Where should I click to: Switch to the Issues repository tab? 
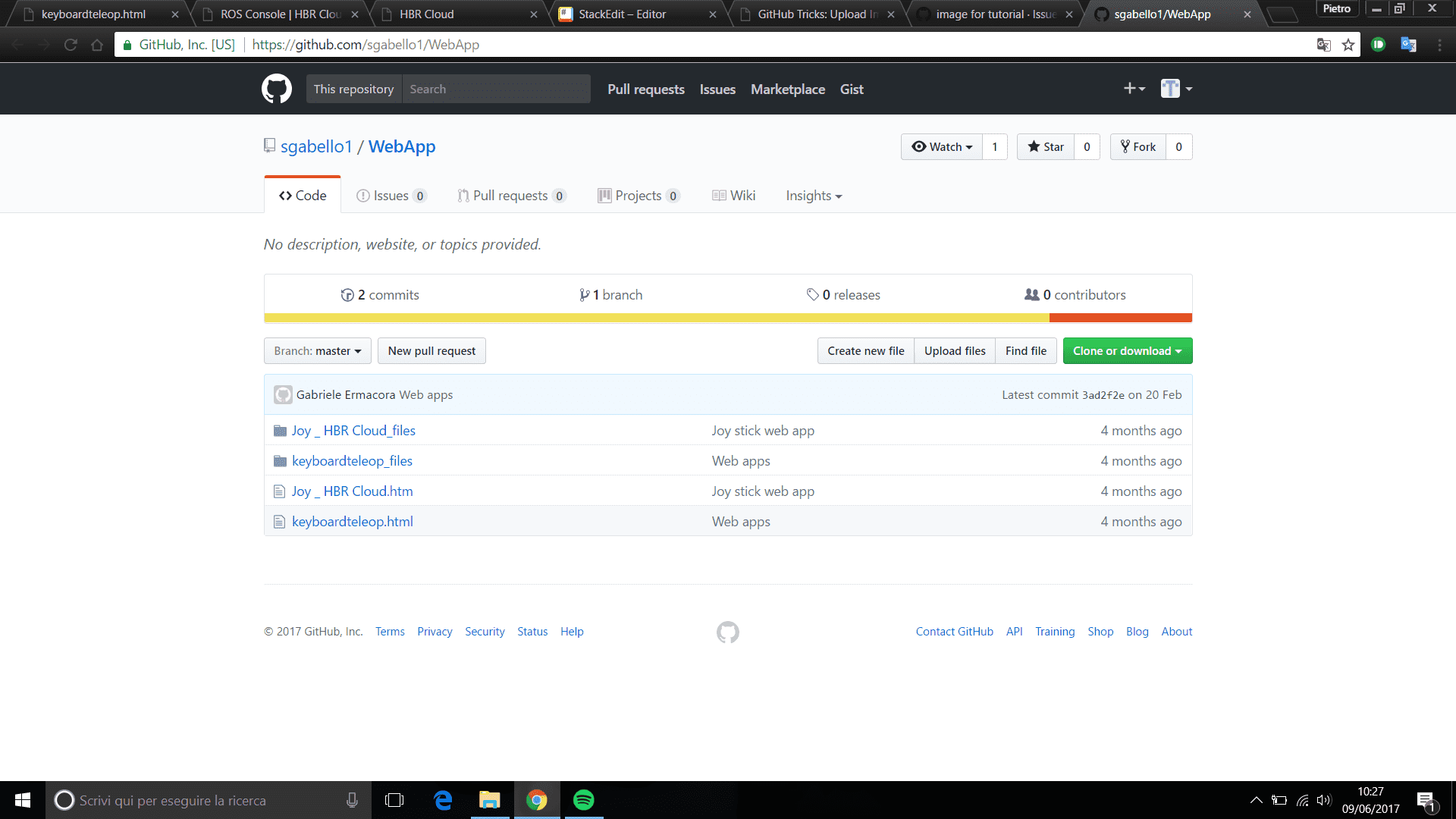pos(391,196)
